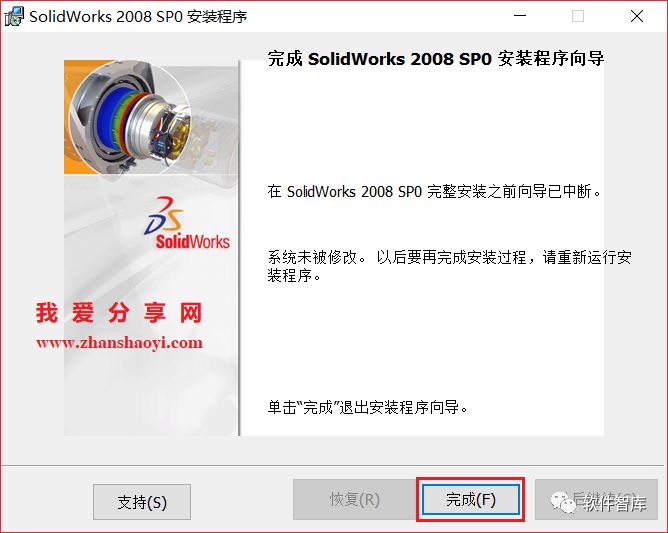Click the disabled 恢复(R) button

tap(354, 499)
